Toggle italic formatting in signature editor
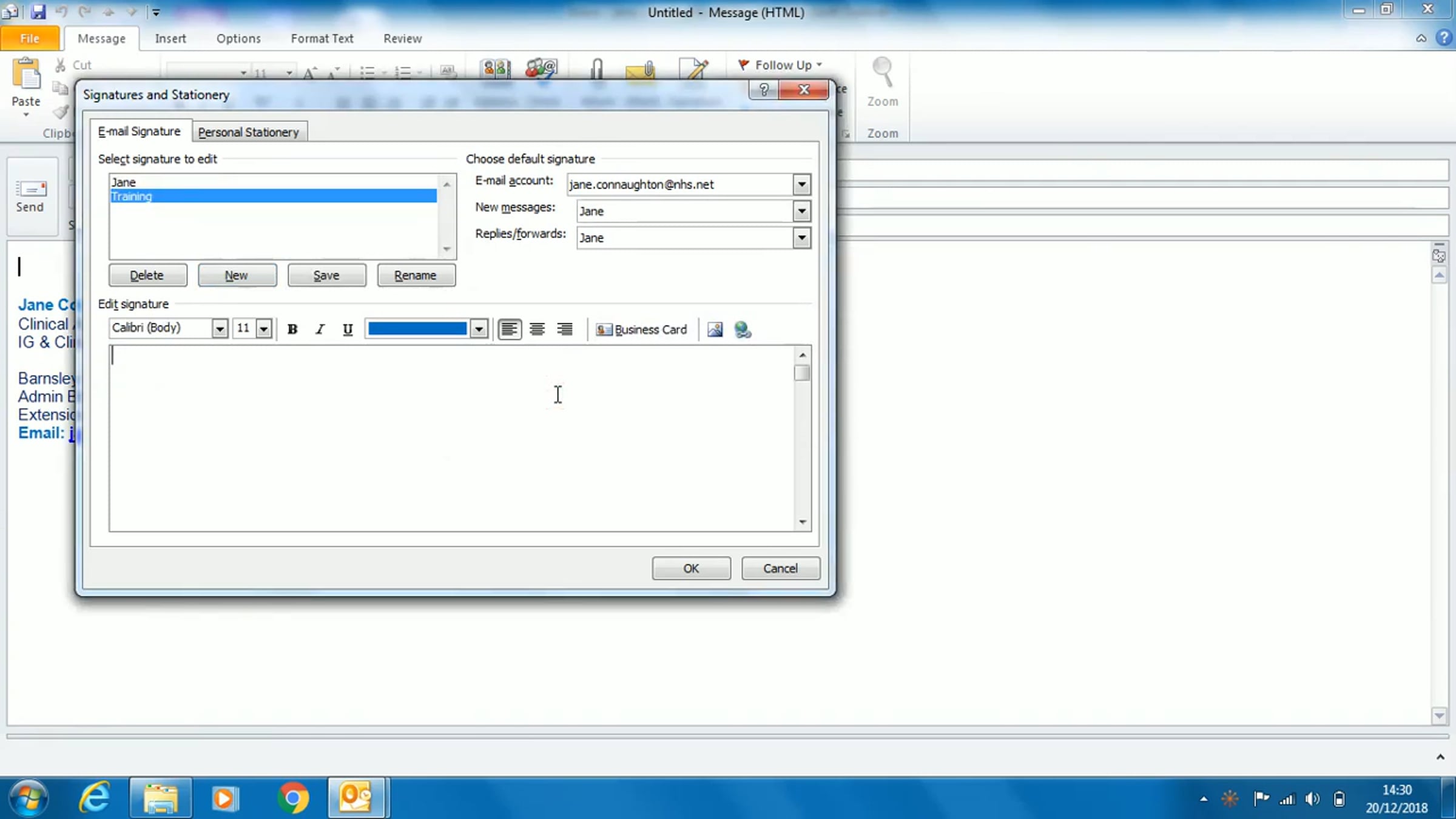 point(320,329)
